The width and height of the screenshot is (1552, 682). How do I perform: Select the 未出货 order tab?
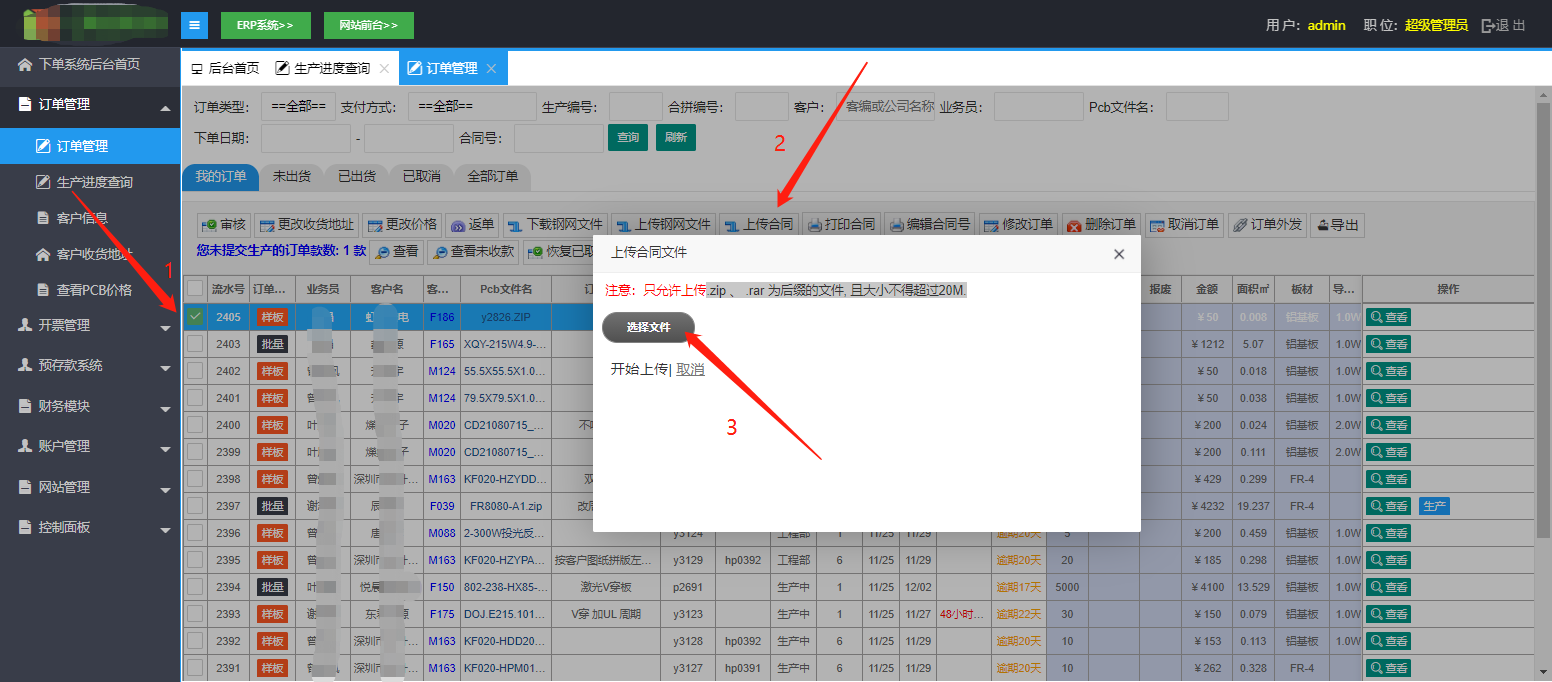click(x=292, y=176)
